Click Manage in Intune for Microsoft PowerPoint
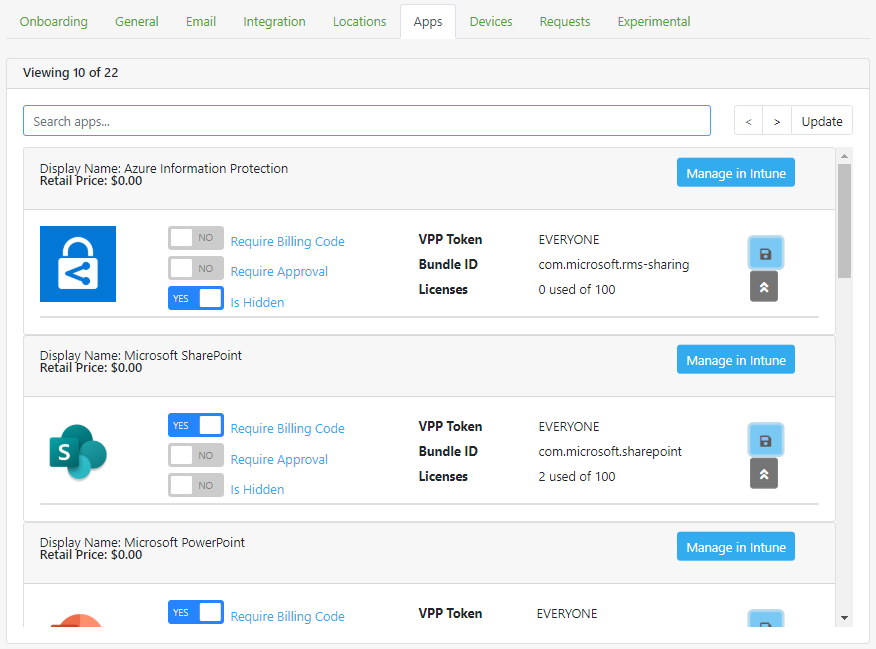 [736, 547]
